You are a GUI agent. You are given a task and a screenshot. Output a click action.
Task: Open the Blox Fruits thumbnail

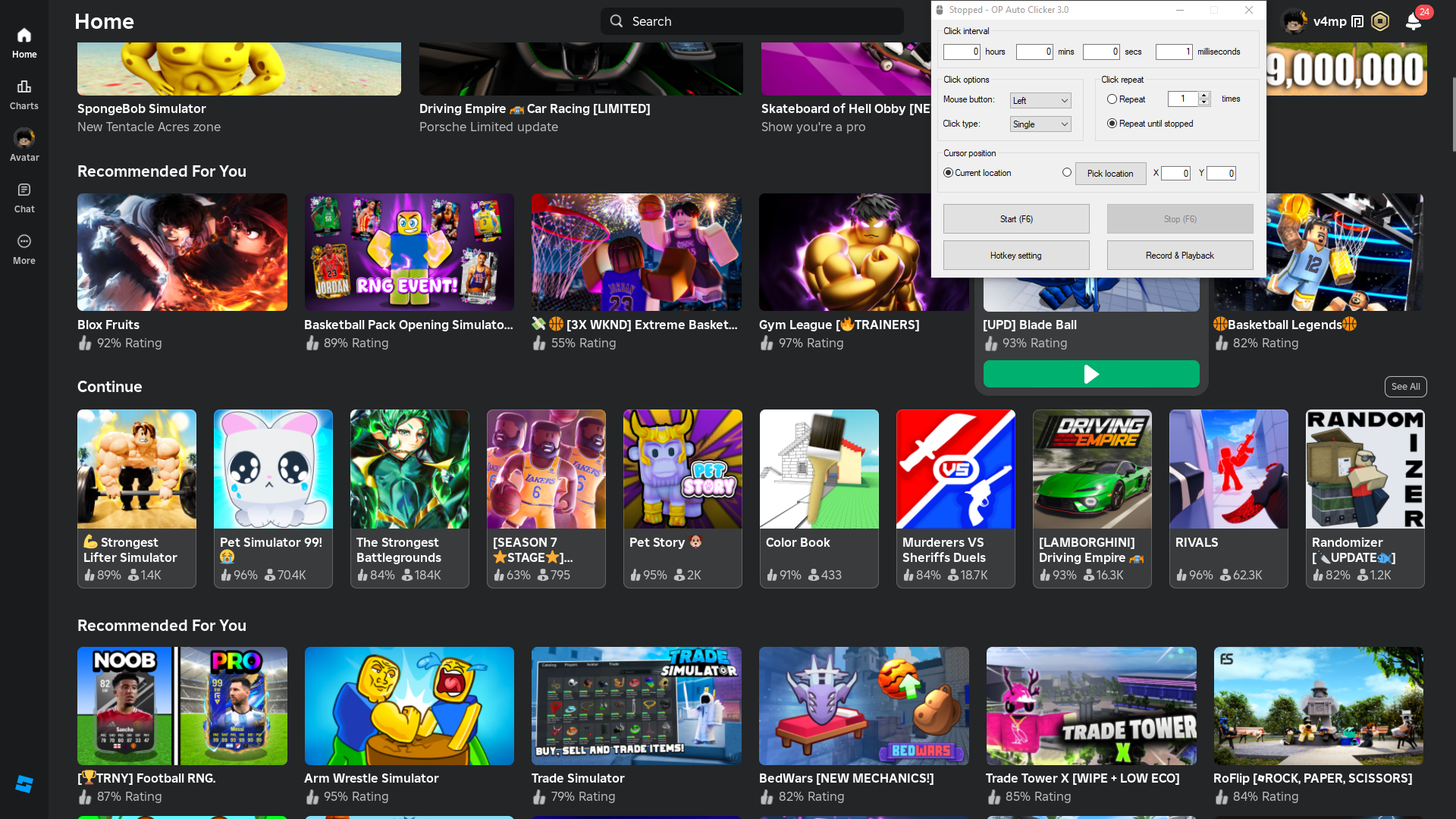point(182,252)
